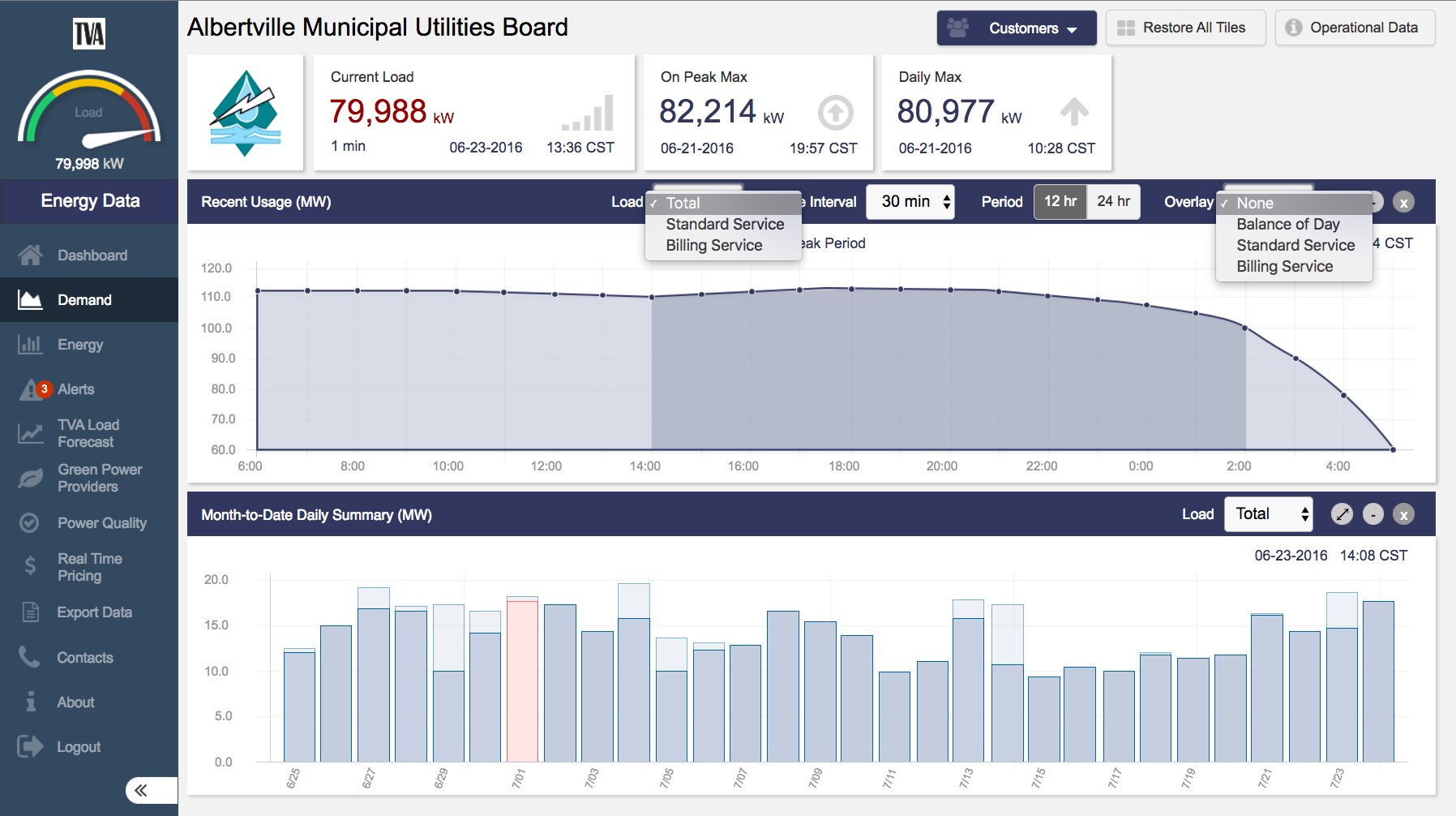
Task: Click the Contacts phone icon
Action: pos(29,657)
